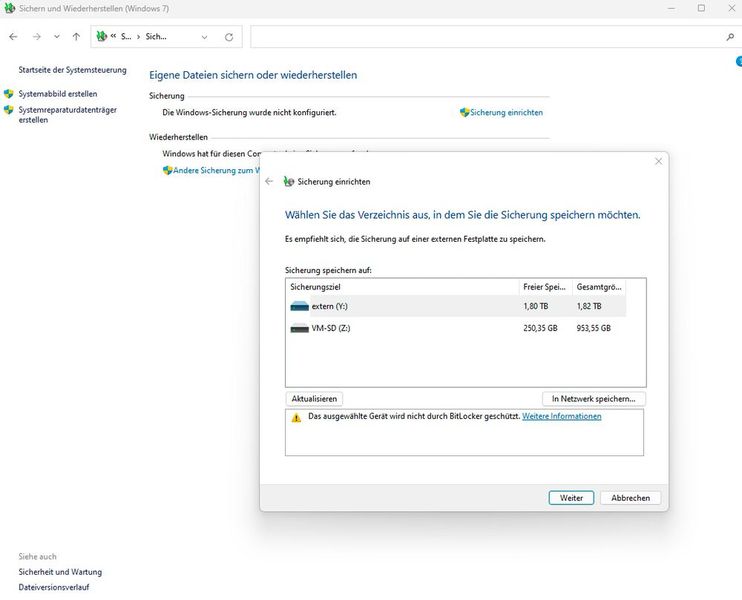Minimize the Sichern und Wiederherstellen window

point(671,8)
